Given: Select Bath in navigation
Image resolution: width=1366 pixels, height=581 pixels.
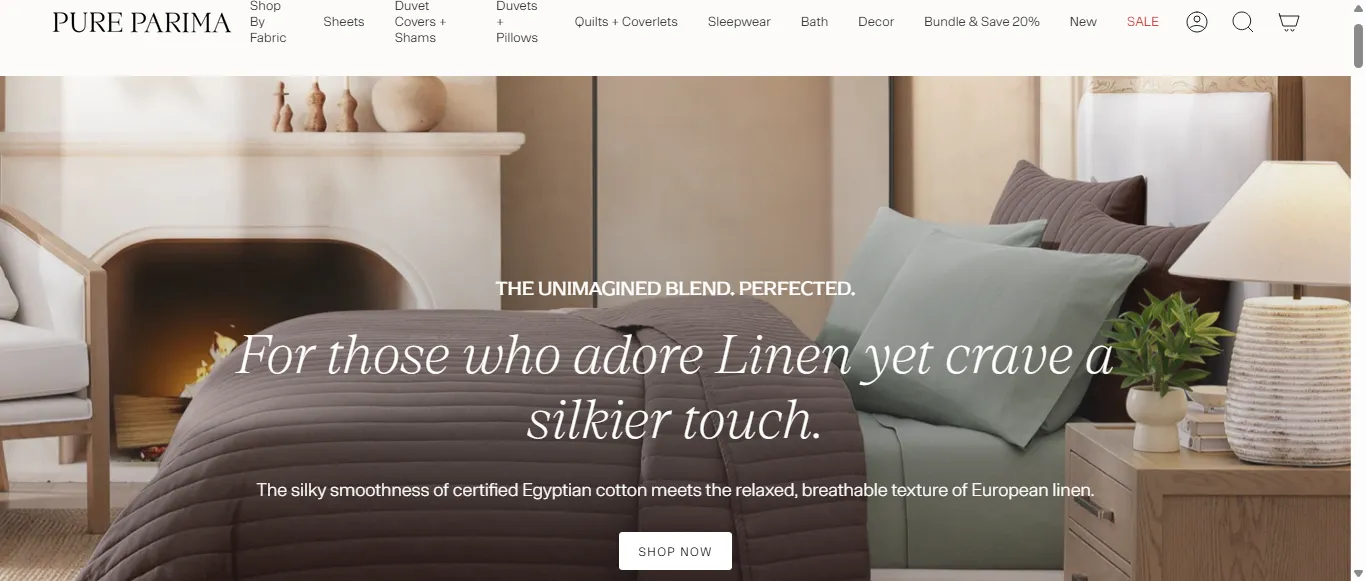Looking at the screenshot, I should click(814, 22).
